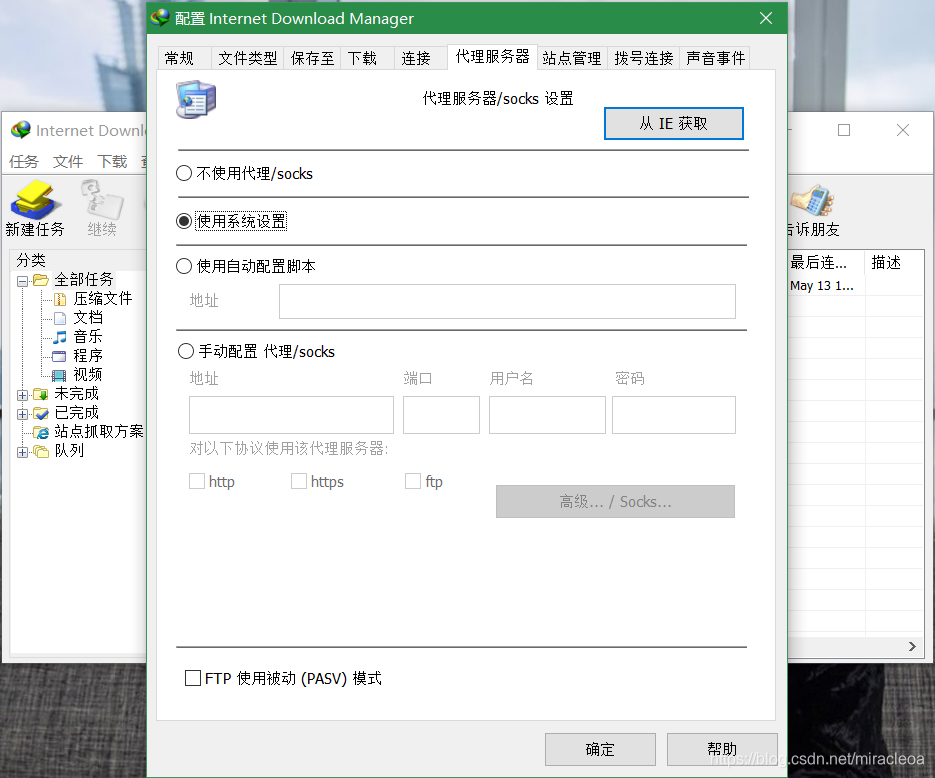Select the 音乐 music note icon
This screenshot has width=935, height=778.
(60, 337)
